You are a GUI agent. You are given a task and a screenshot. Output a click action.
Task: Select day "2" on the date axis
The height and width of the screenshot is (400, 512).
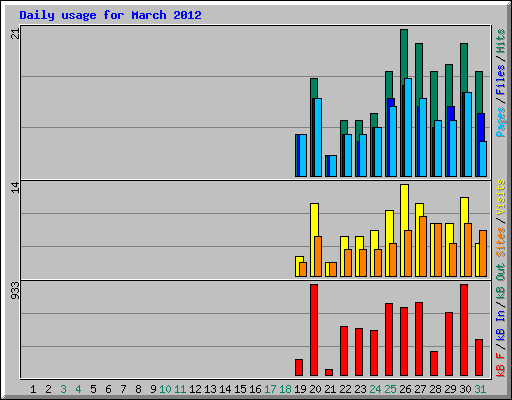[48, 389]
